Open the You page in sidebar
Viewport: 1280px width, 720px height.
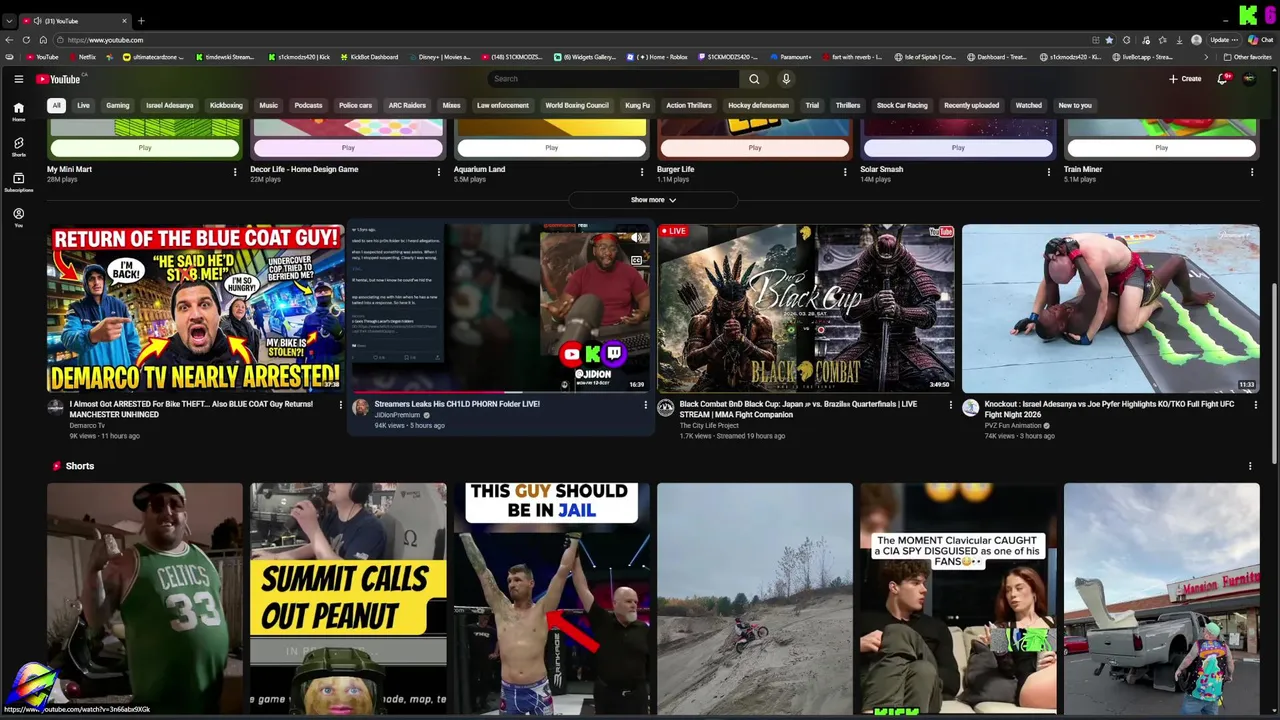tap(18, 217)
